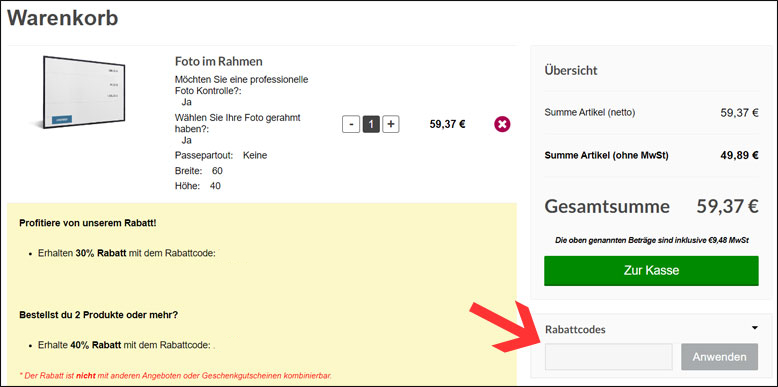Collapse the Rabattcodes section arrow
This screenshot has width=778, height=387.
(x=755, y=328)
